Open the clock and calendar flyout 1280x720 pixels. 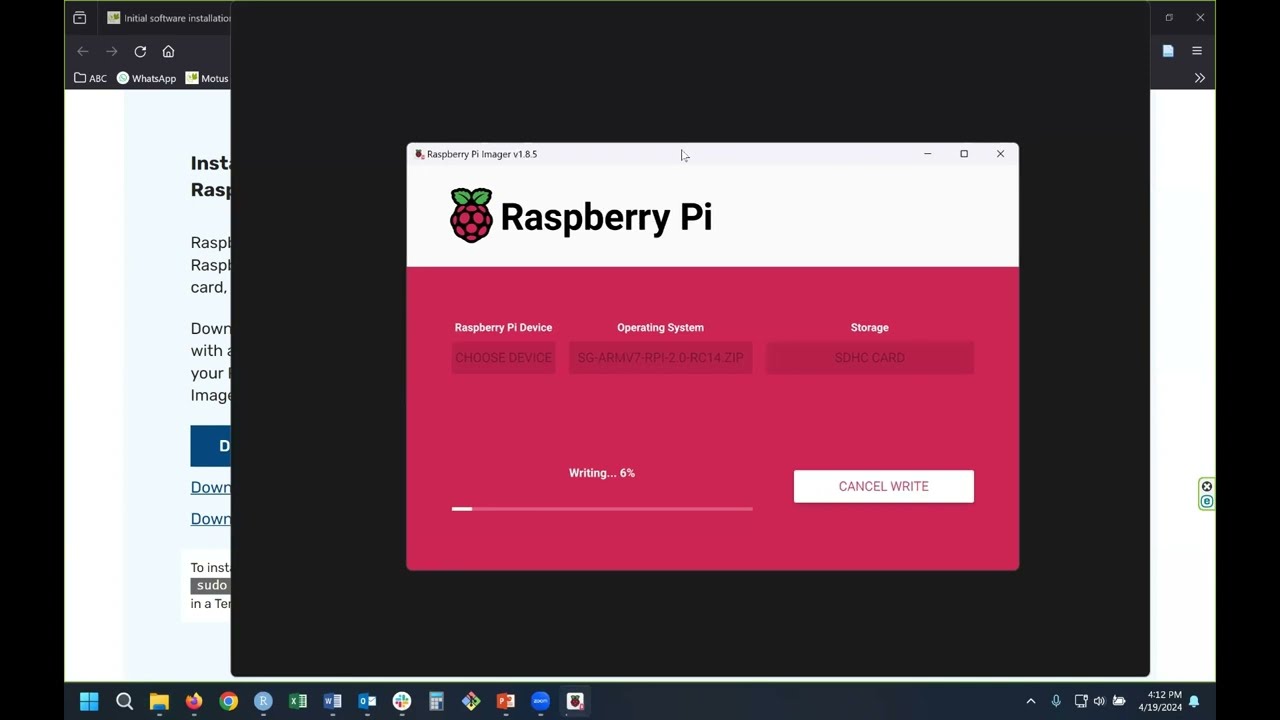tap(1160, 701)
